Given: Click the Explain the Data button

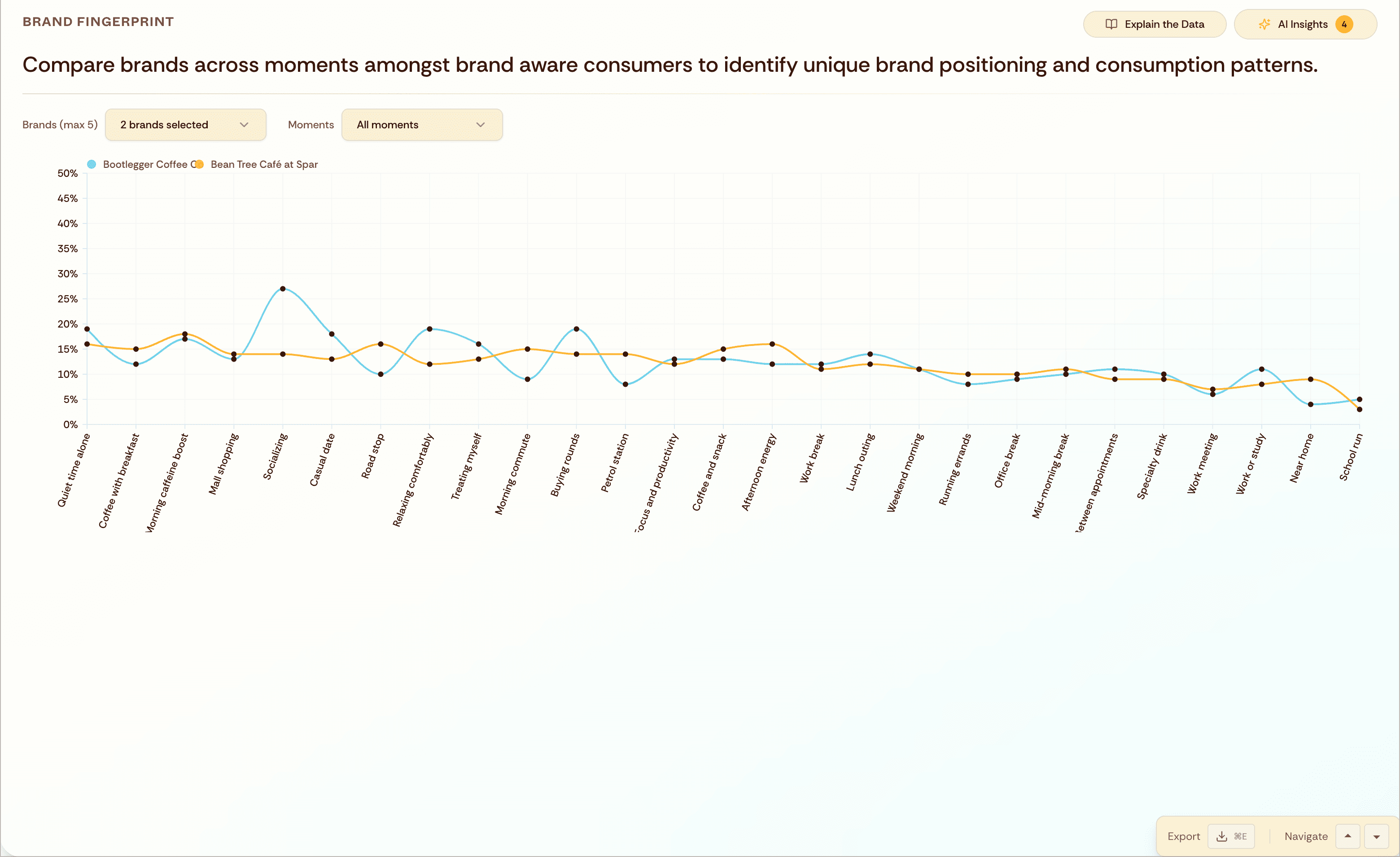Looking at the screenshot, I should click(x=1155, y=24).
